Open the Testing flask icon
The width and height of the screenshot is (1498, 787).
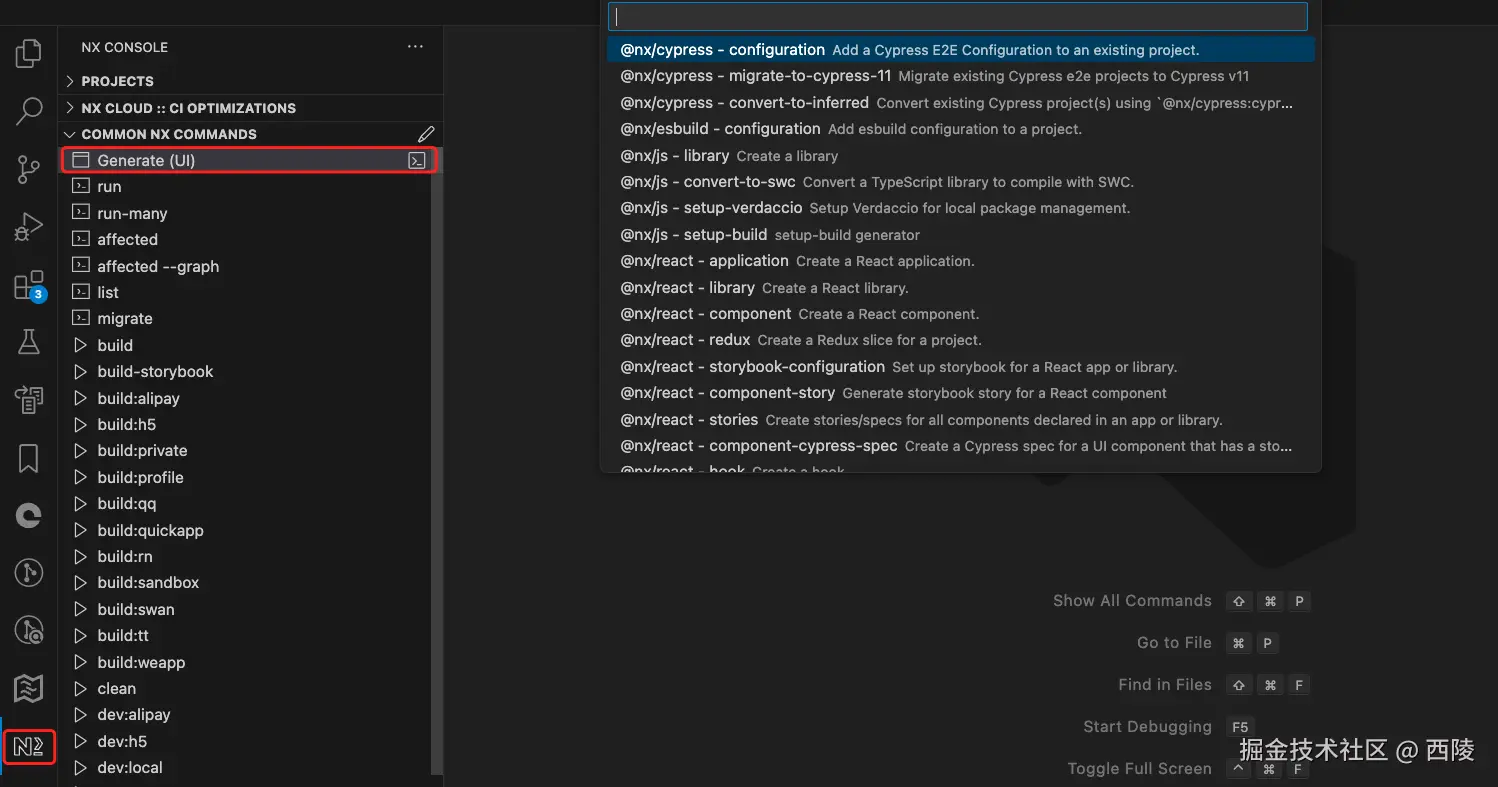click(29, 343)
